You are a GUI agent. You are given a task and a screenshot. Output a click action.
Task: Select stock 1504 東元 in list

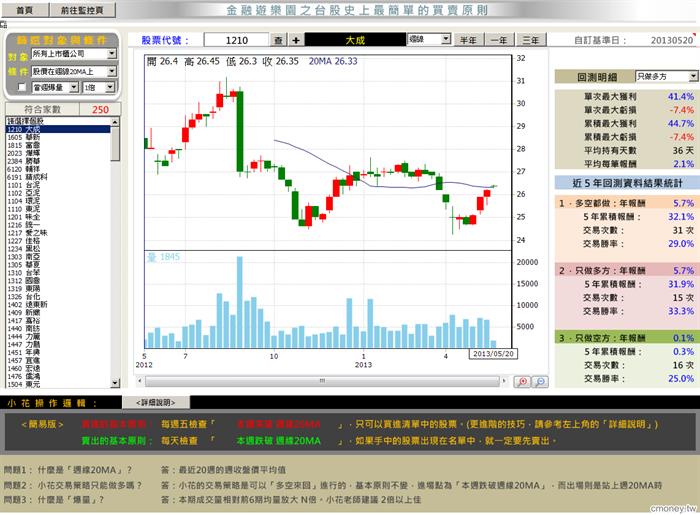click(58, 384)
